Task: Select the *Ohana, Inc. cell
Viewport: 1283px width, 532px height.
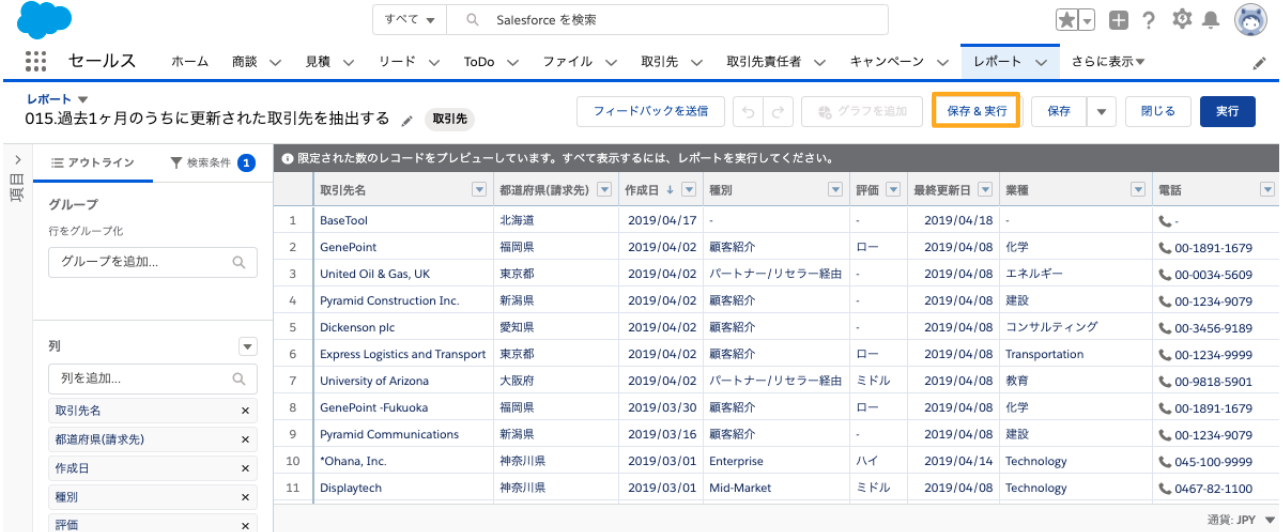Action: click(x=403, y=462)
